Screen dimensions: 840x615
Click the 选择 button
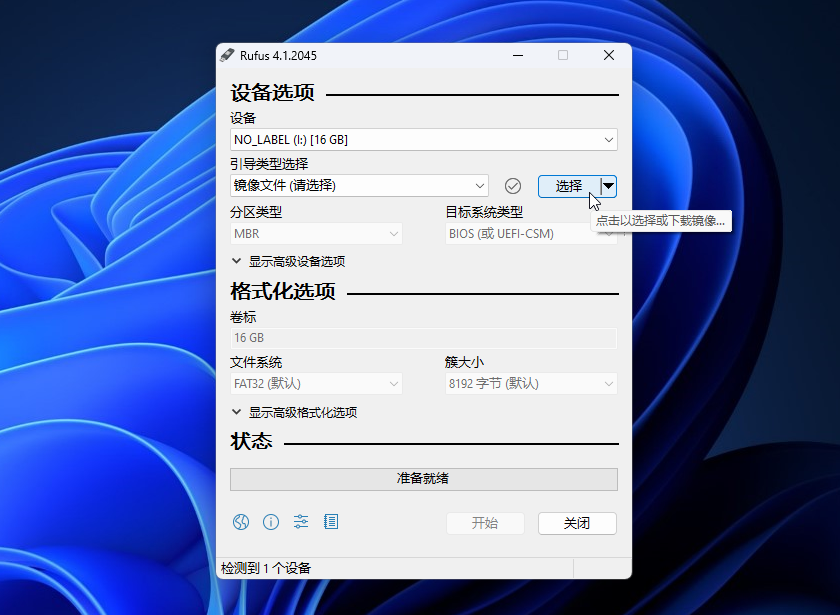tap(569, 186)
